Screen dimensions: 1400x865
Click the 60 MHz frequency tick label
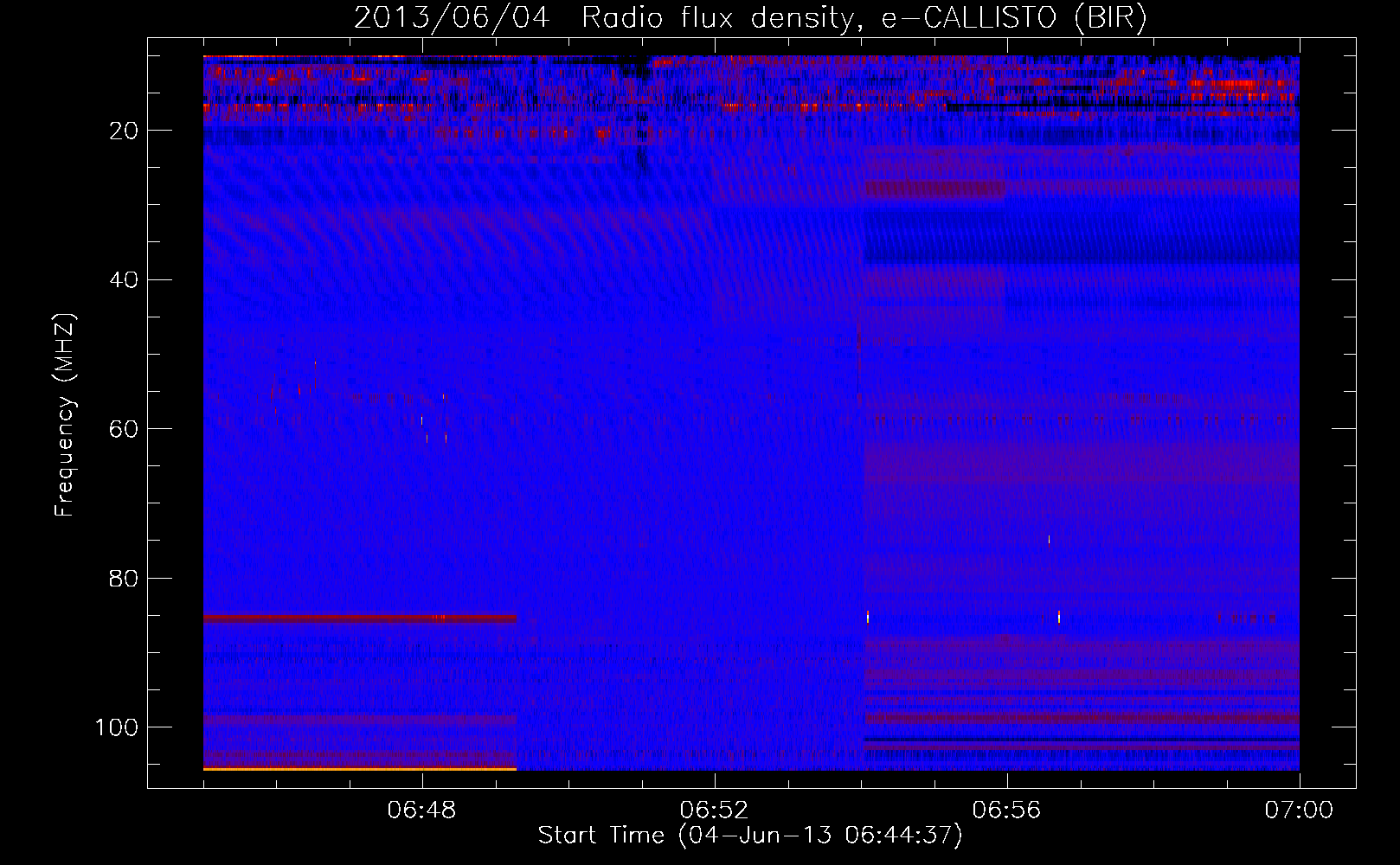click(125, 429)
